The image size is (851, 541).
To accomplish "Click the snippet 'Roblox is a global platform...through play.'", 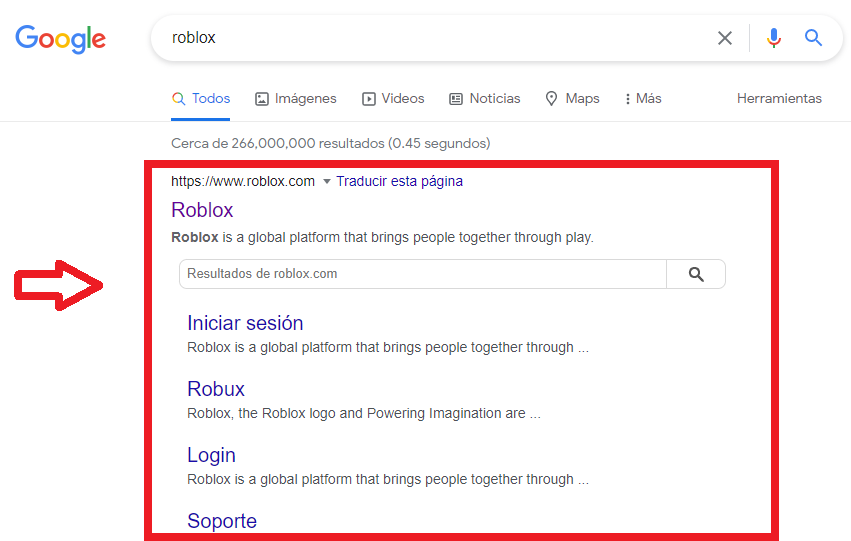I will click(x=383, y=238).
